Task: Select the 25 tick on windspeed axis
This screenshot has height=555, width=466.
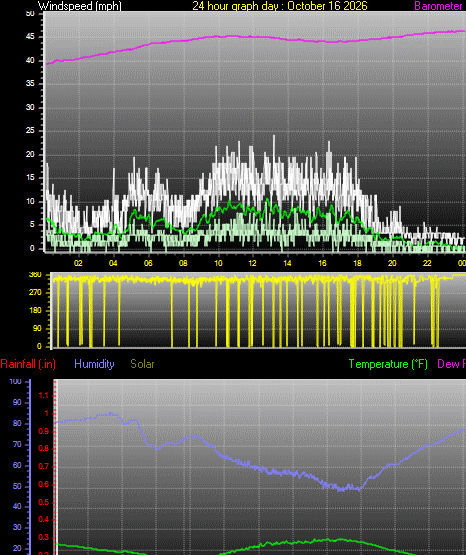Action: [30, 131]
